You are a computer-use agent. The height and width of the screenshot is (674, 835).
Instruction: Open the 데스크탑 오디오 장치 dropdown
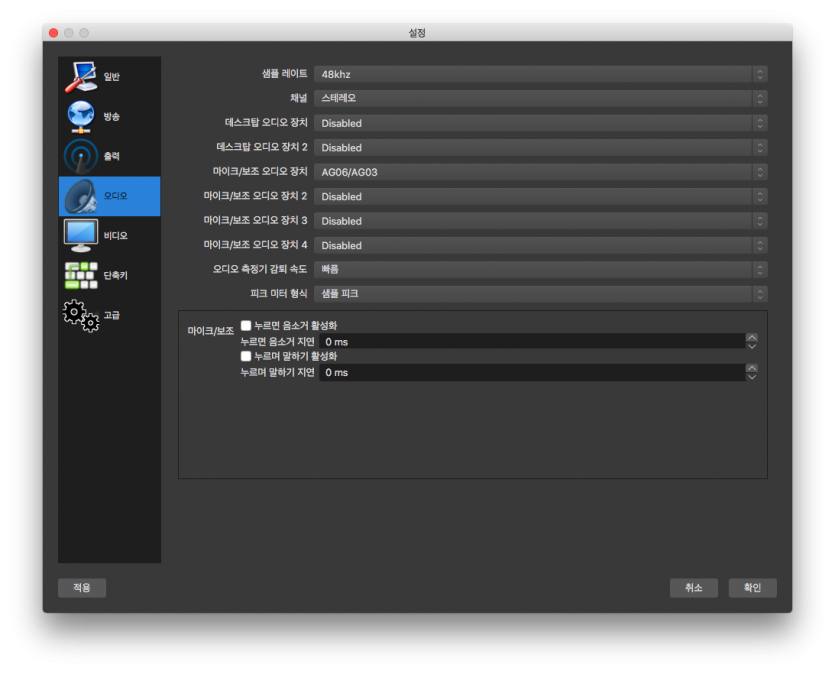point(541,123)
